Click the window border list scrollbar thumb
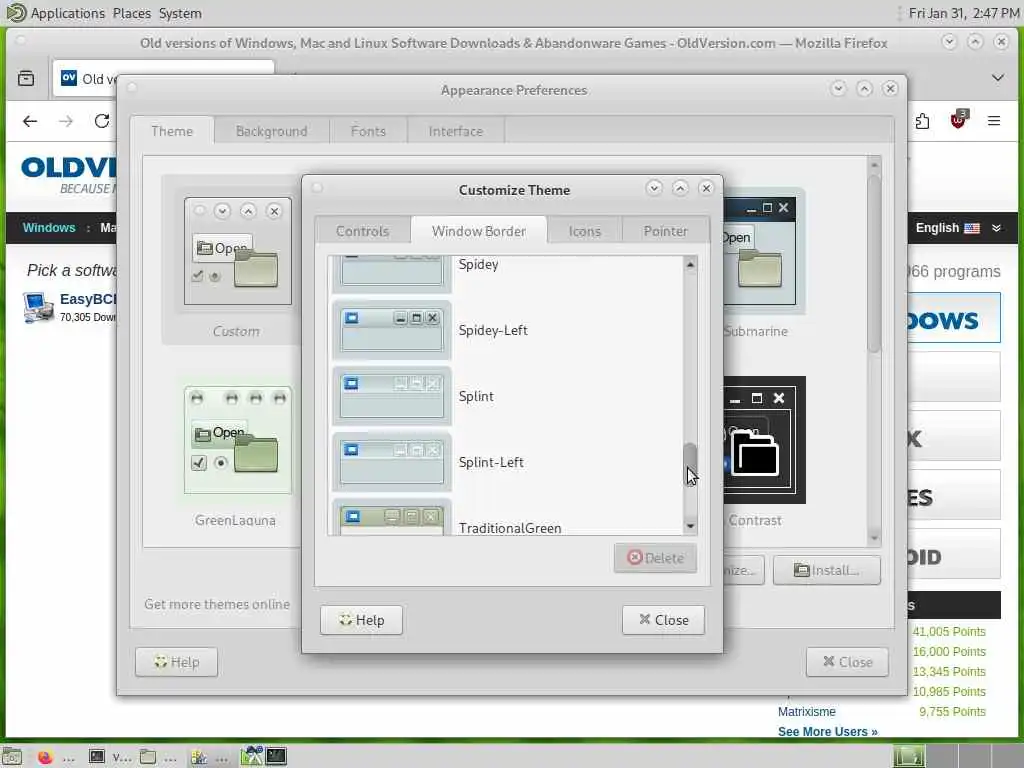This screenshot has height=768, width=1024. click(x=690, y=464)
